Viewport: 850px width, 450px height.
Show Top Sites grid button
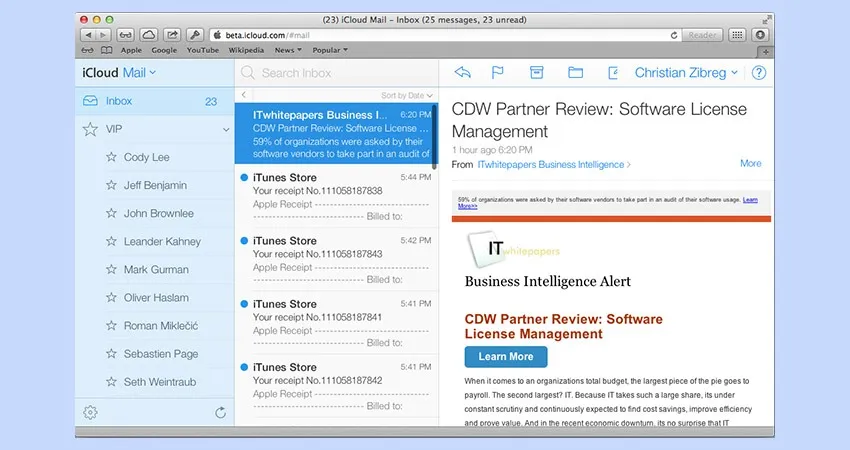tap(737, 35)
